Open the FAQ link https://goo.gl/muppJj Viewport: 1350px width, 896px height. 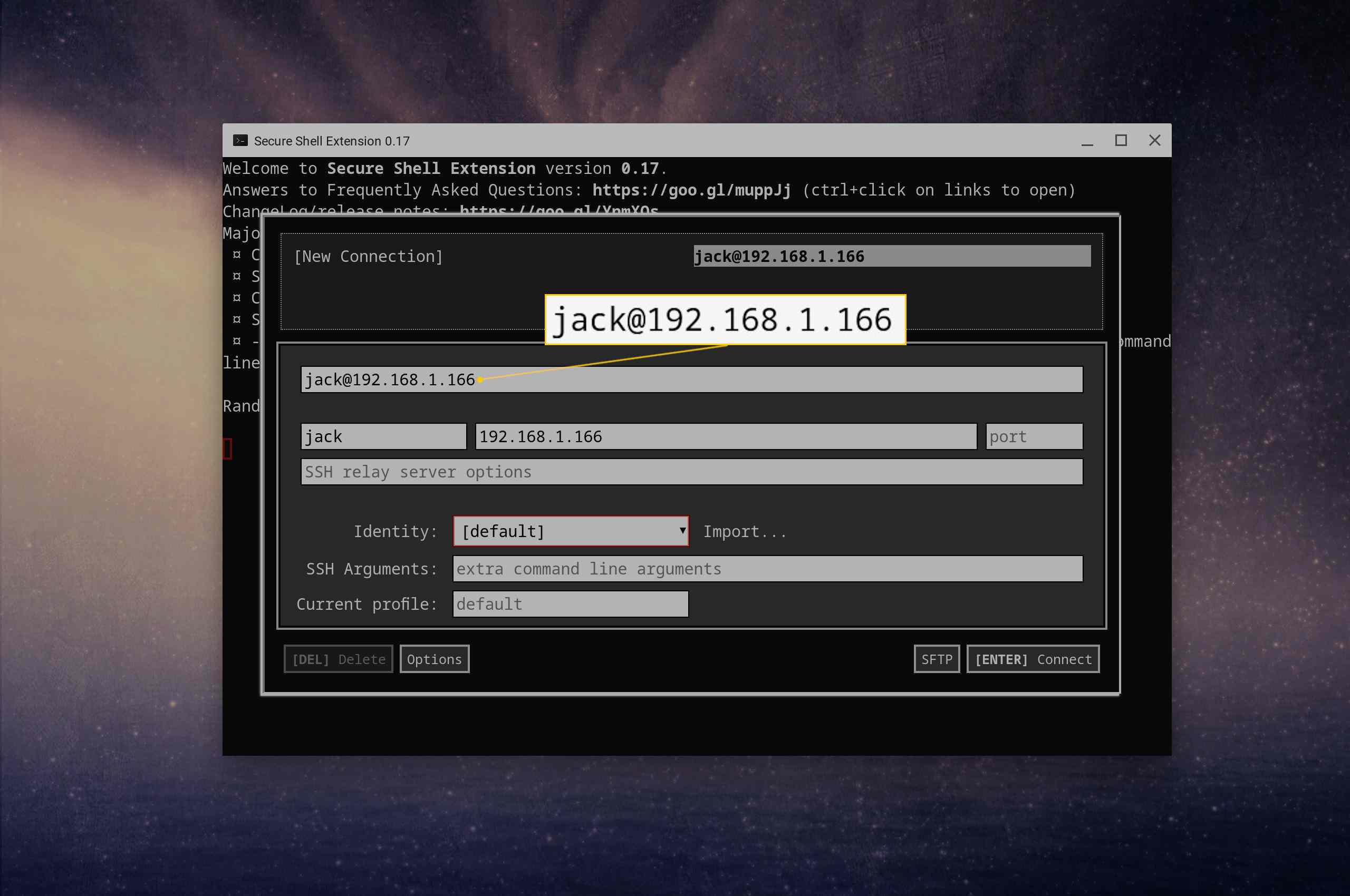[691, 190]
